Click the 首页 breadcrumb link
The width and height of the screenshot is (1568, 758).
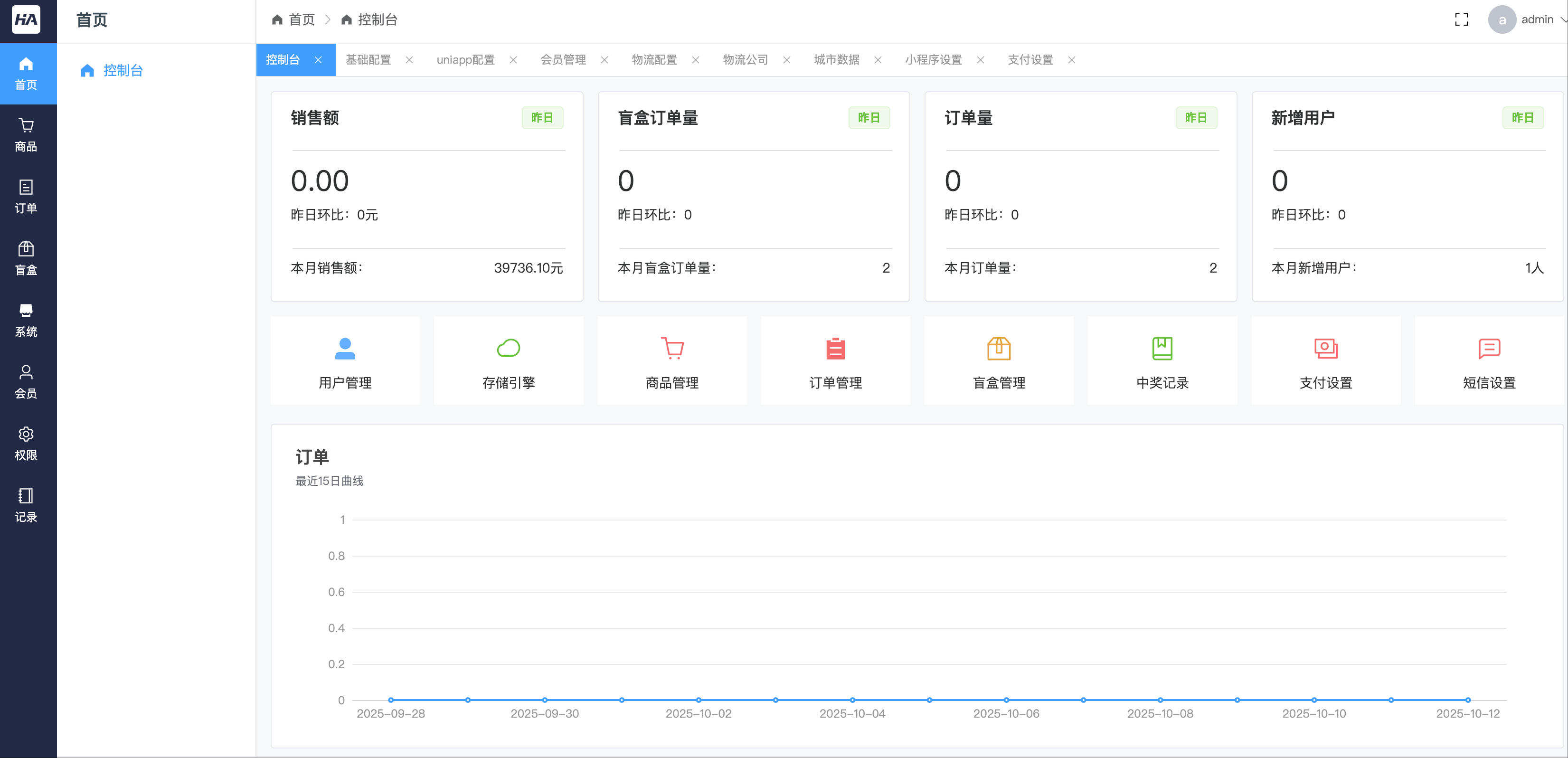302,19
